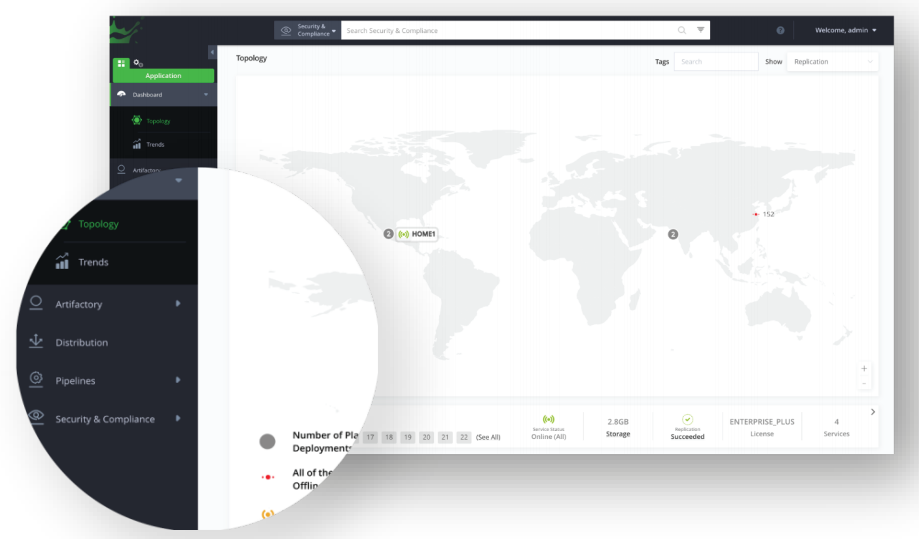Open the Dashboard menu item
The height and width of the screenshot is (539, 919).
pos(163,95)
